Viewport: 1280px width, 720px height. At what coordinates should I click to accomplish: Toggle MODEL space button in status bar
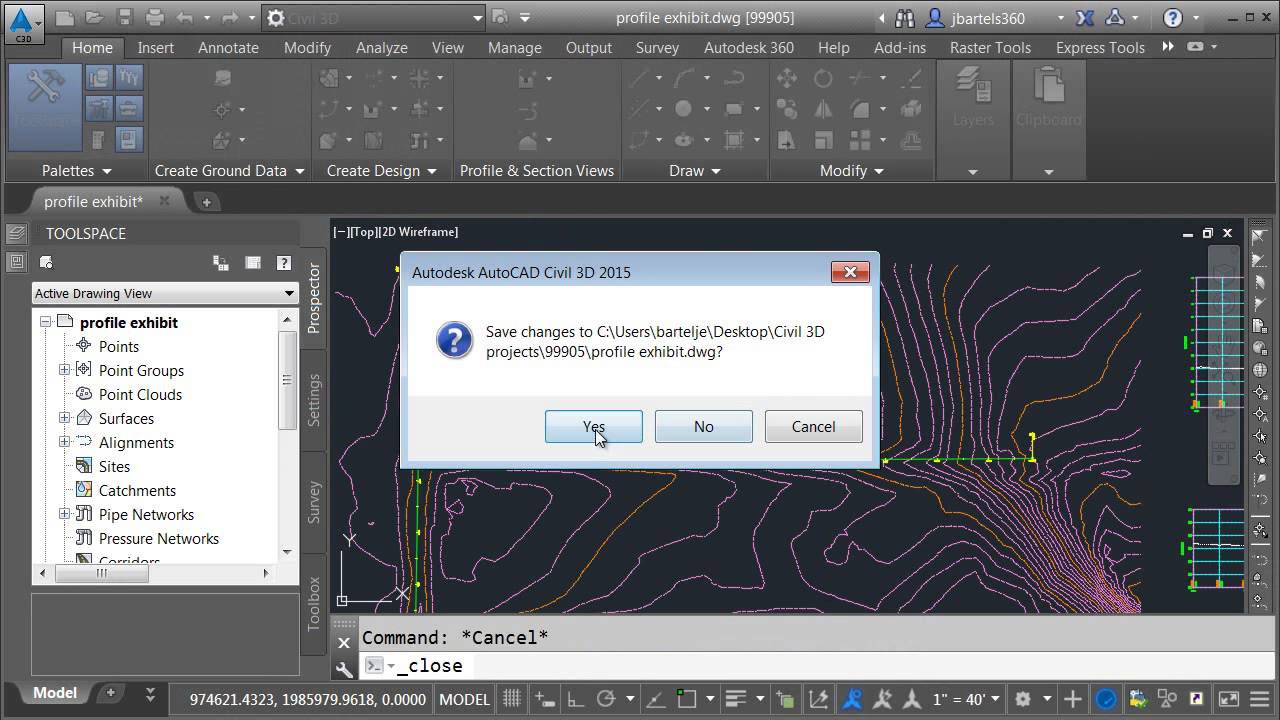(x=464, y=699)
